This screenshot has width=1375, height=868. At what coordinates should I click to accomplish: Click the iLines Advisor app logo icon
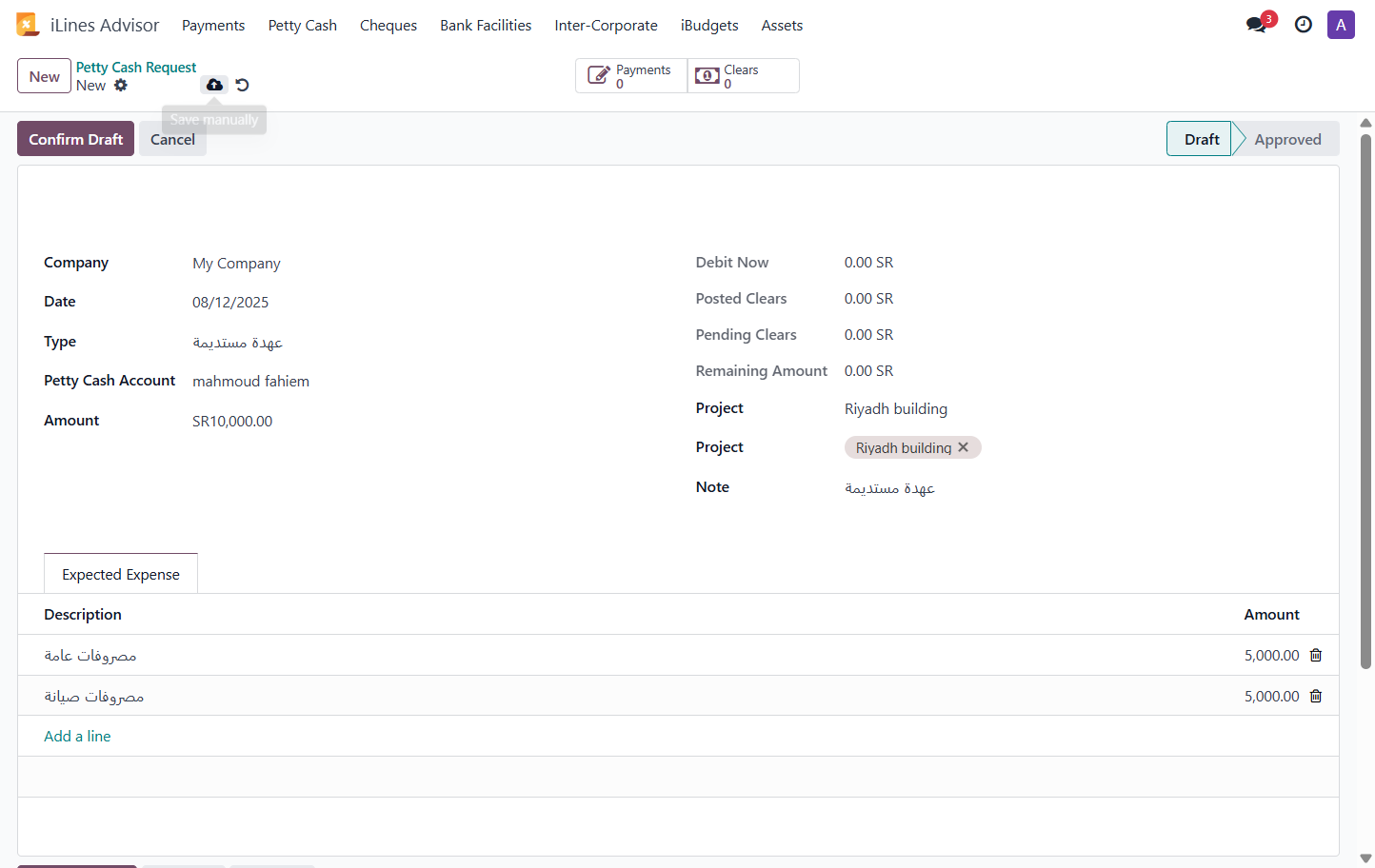click(28, 25)
